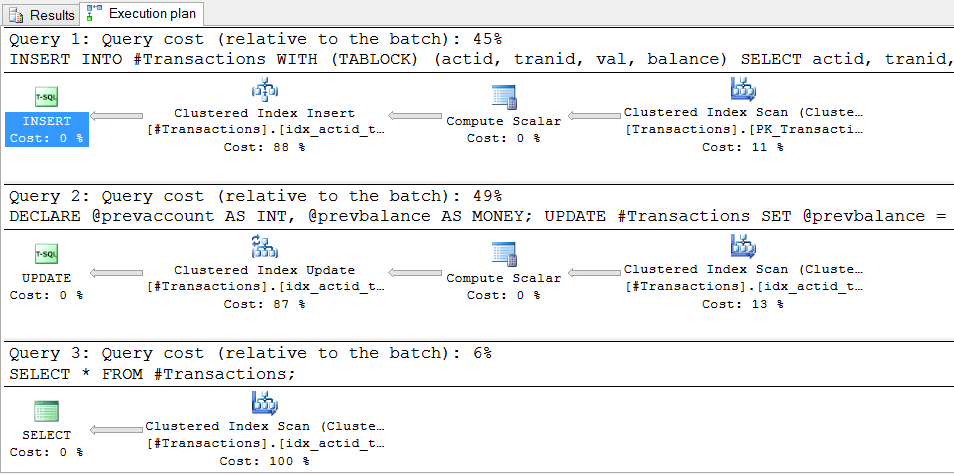
Task: Click Query 1 Compute Scalar icon
Action: [x=503, y=97]
